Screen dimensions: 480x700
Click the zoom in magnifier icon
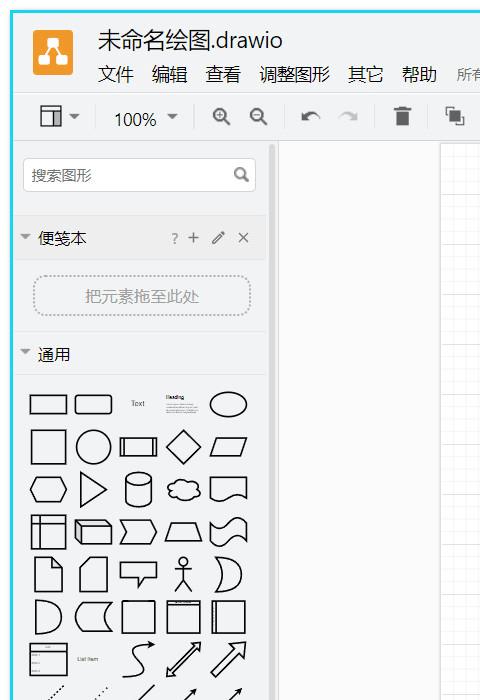tap(221, 117)
